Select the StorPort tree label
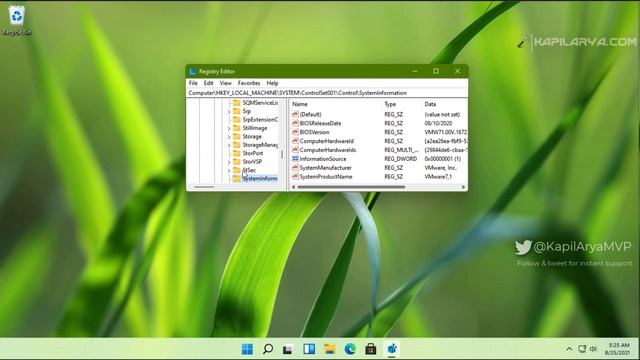This screenshot has height=360, width=640. click(x=253, y=153)
